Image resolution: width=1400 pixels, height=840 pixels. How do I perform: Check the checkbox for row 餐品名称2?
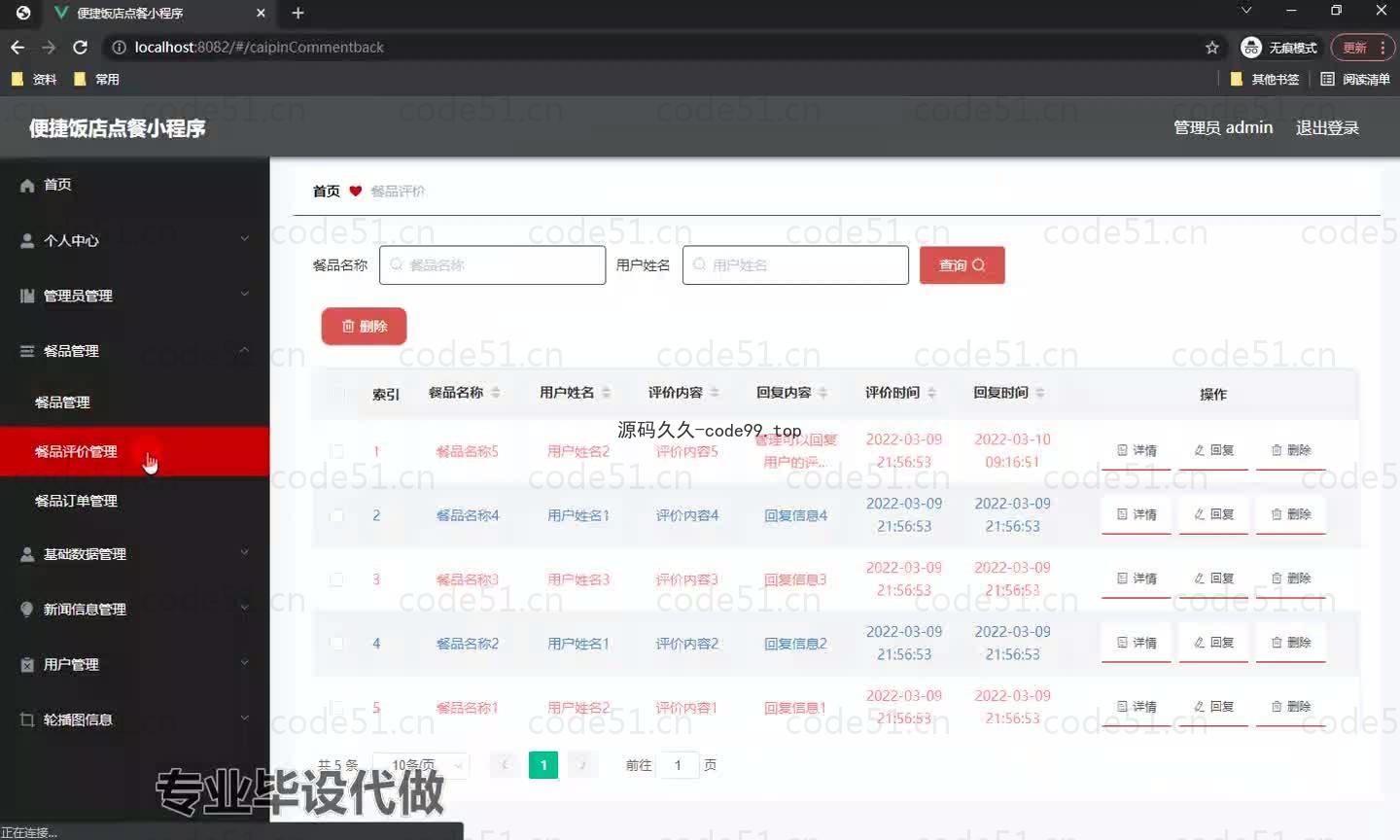pyautogui.click(x=336, y=644)
